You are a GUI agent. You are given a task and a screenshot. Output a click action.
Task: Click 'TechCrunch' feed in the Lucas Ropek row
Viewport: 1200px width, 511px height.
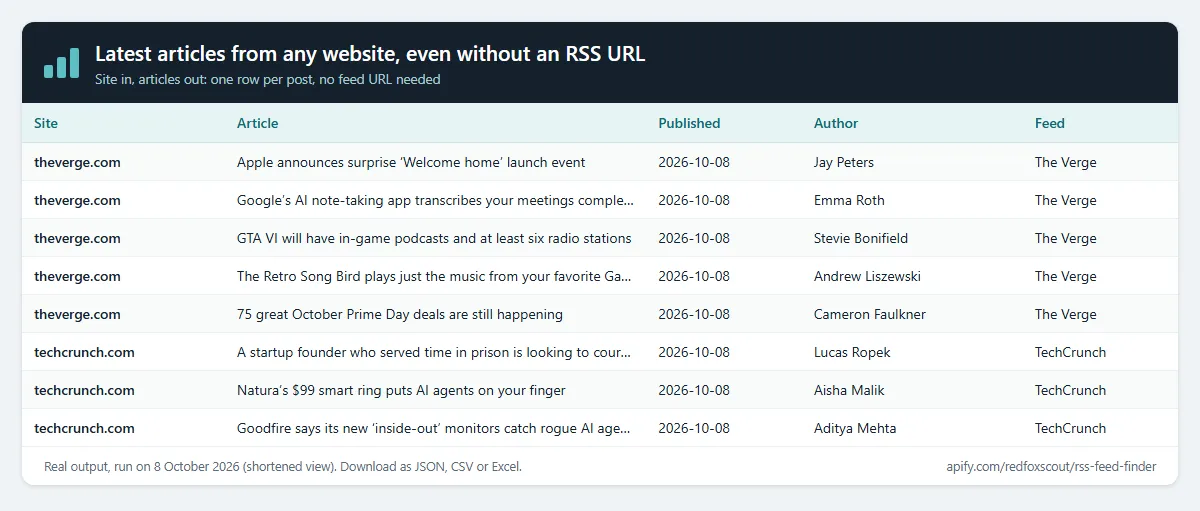1071,352
